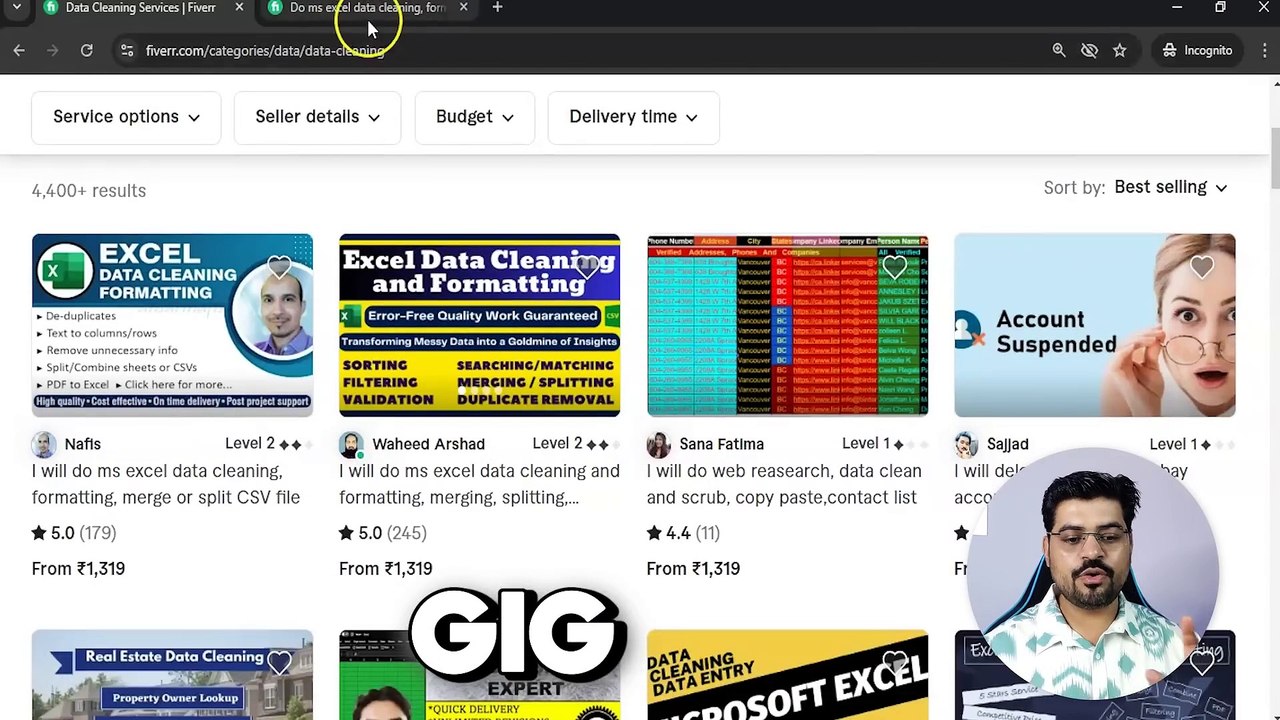The image size is (1280, 720).
Task: Open seller profile name Sajjad
Action: [x=1008, y=444]
